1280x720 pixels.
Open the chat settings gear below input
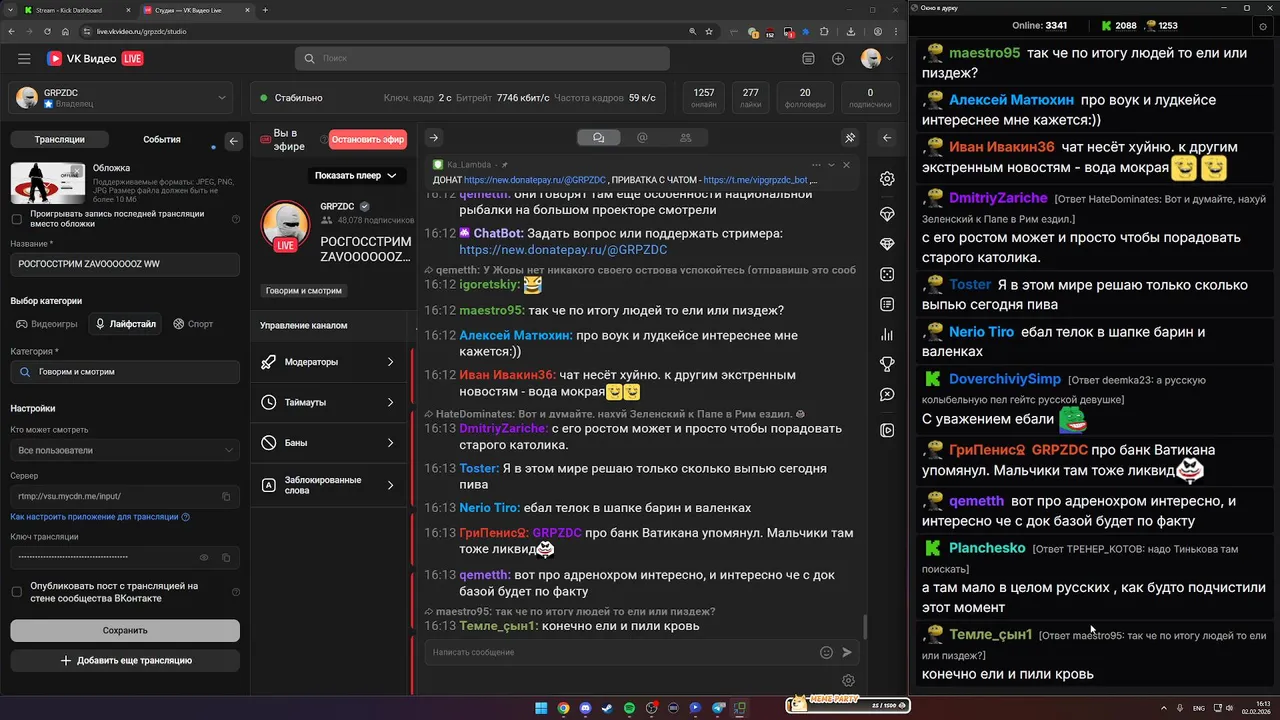[x=848, y=681]
